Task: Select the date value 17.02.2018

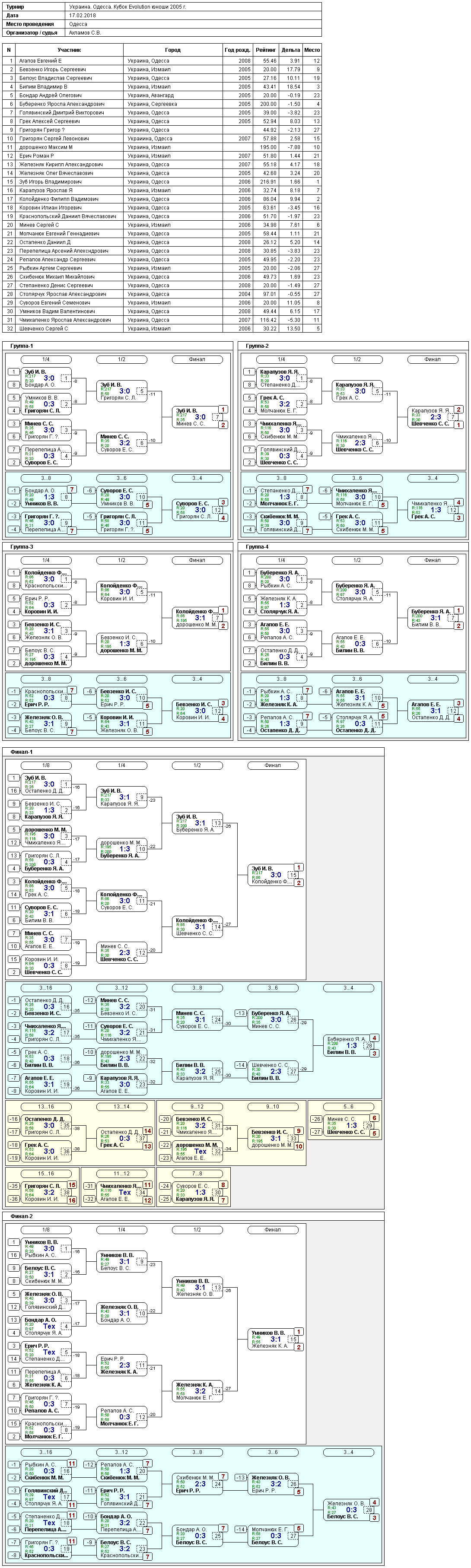Action: pos(82,15)
